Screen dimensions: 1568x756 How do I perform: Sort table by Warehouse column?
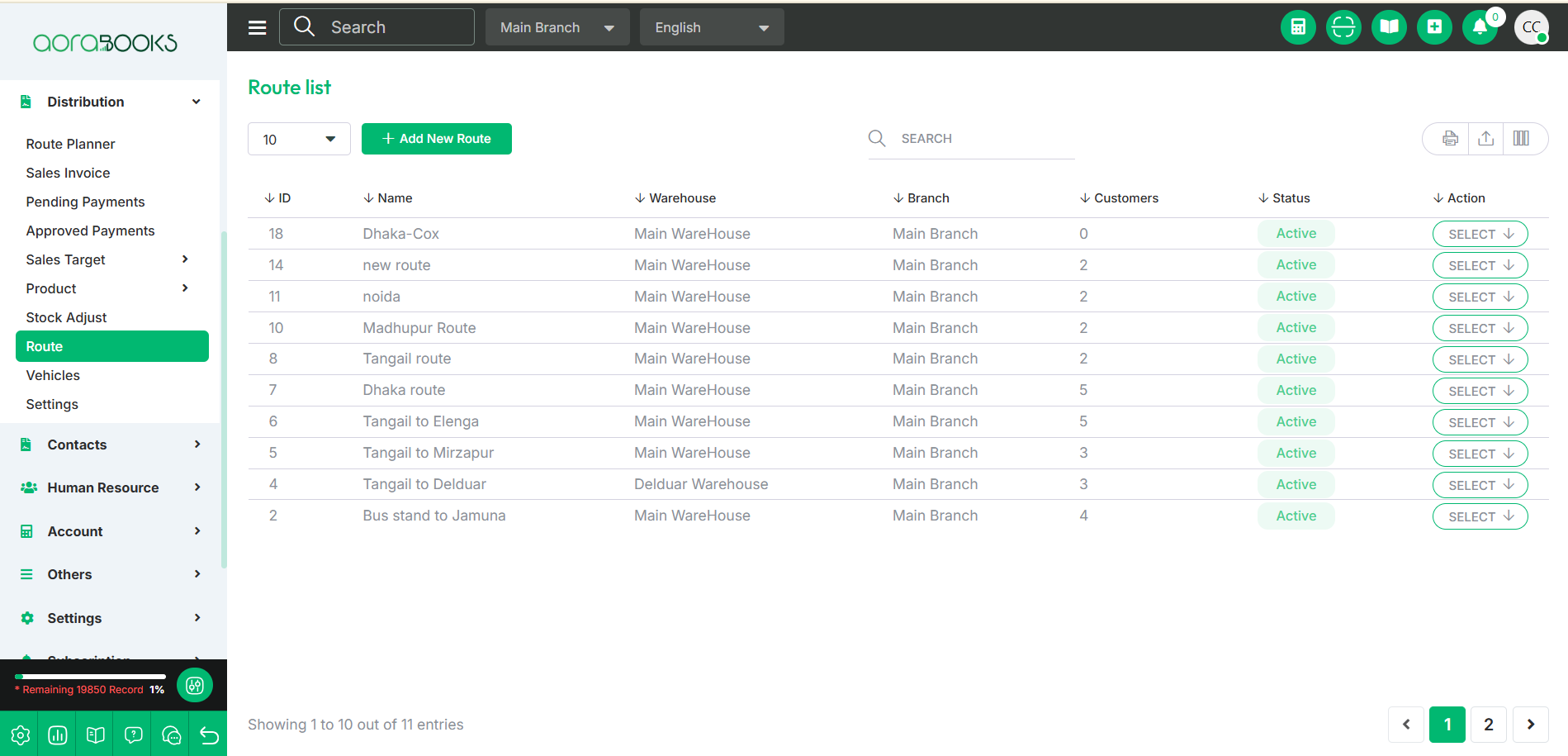point(675,198)
